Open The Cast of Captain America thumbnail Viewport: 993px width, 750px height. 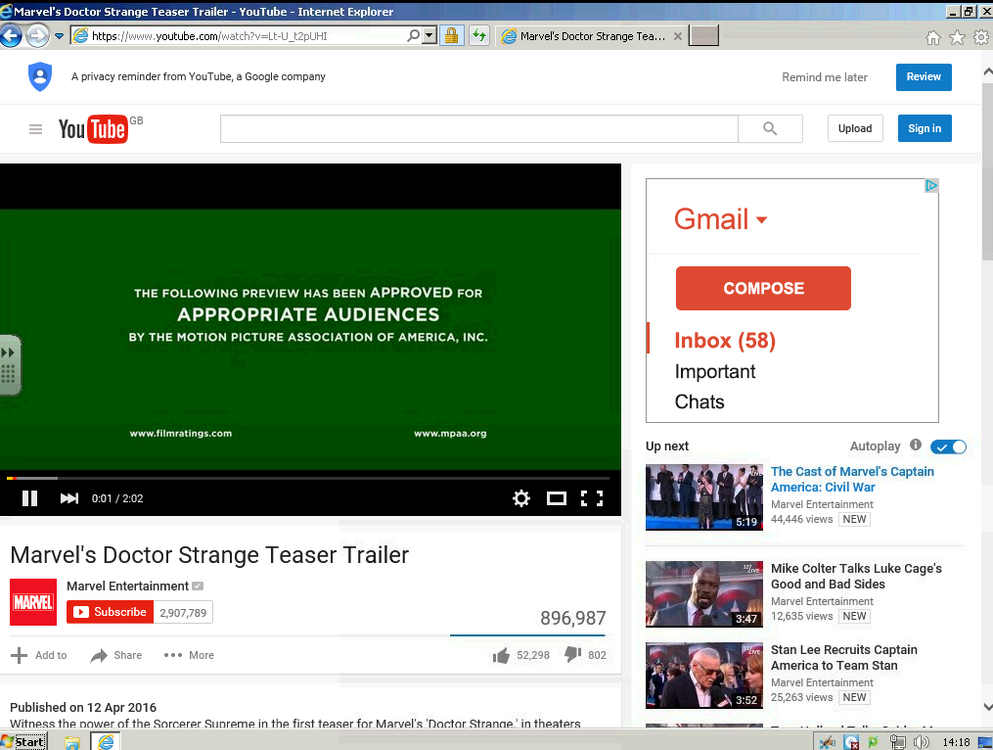(x=704, y=497)
